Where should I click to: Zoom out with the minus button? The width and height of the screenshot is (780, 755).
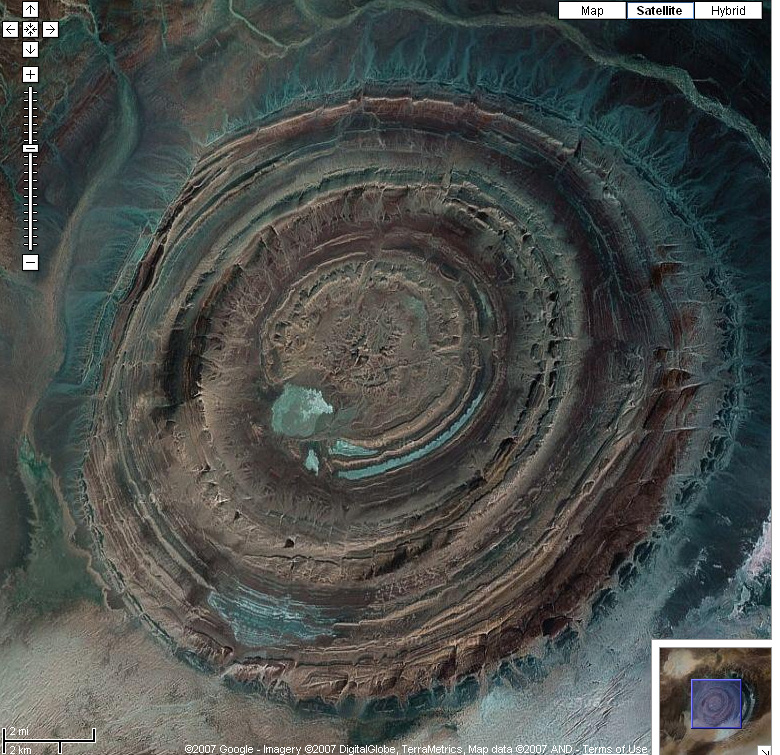coord(30,262)
